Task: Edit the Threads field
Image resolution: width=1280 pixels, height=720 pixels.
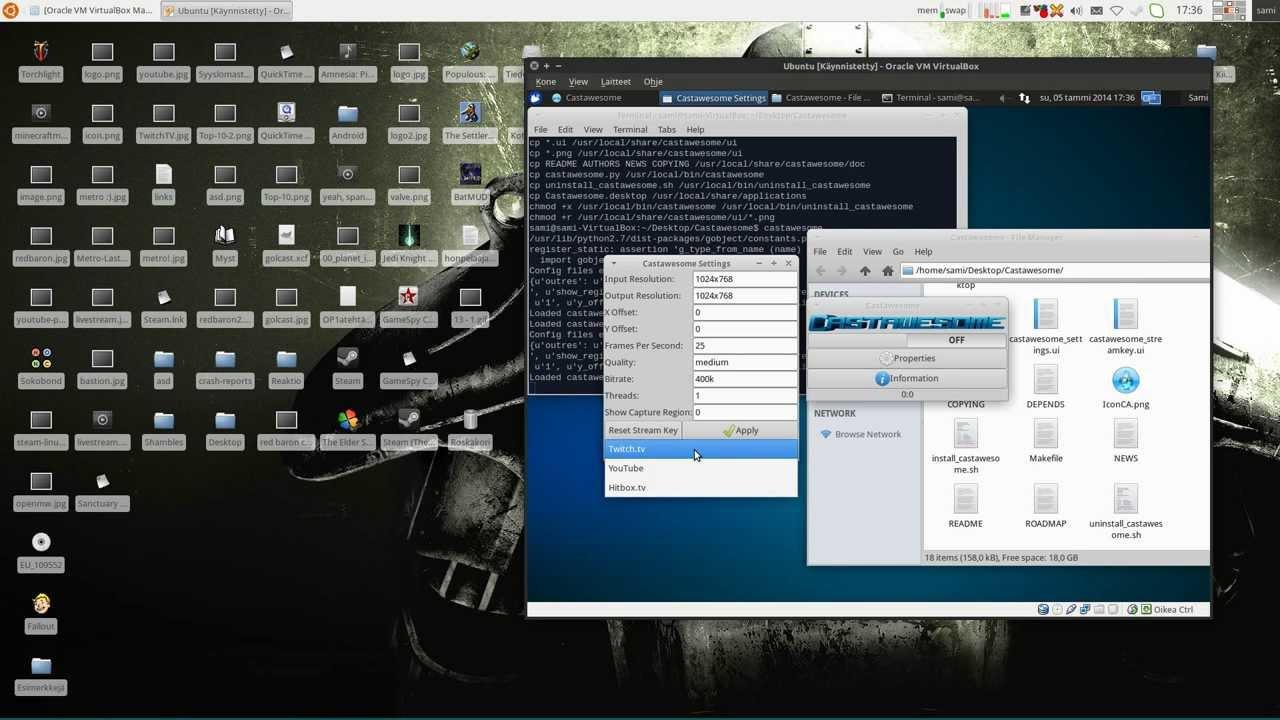Action: click(745, 396)
